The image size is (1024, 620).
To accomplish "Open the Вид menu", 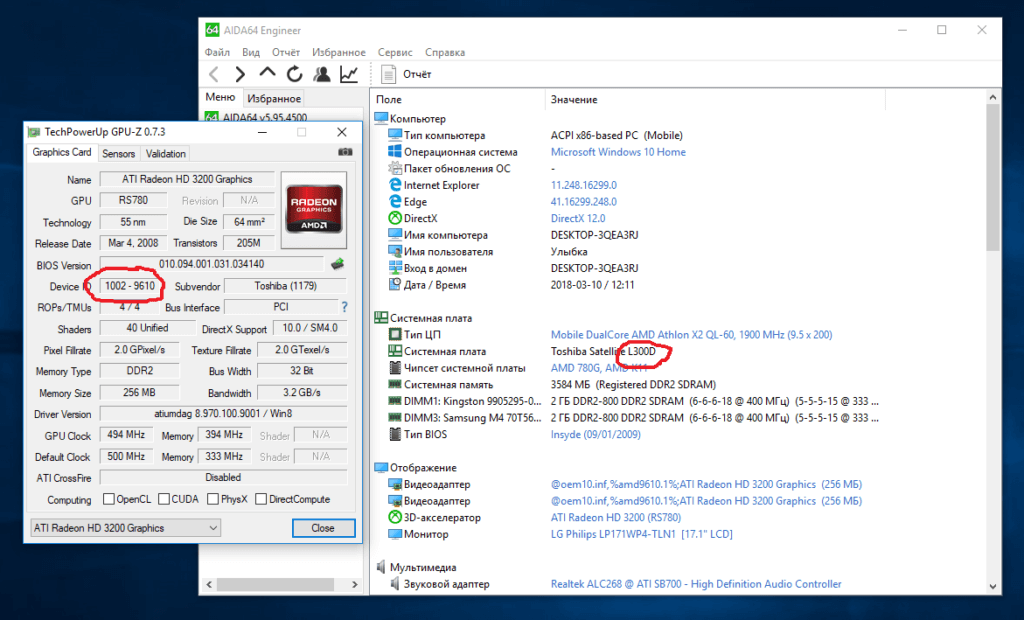I will 251,52.
